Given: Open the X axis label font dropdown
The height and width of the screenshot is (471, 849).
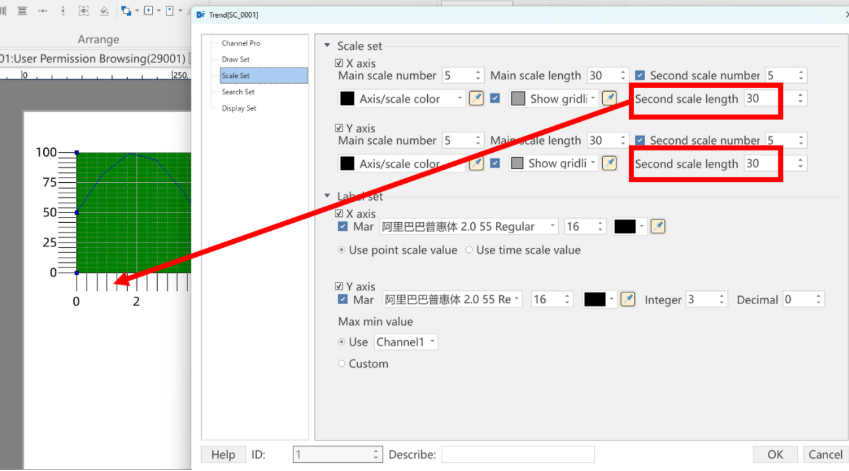Looking at the screenshot, I should coord(469,226).
